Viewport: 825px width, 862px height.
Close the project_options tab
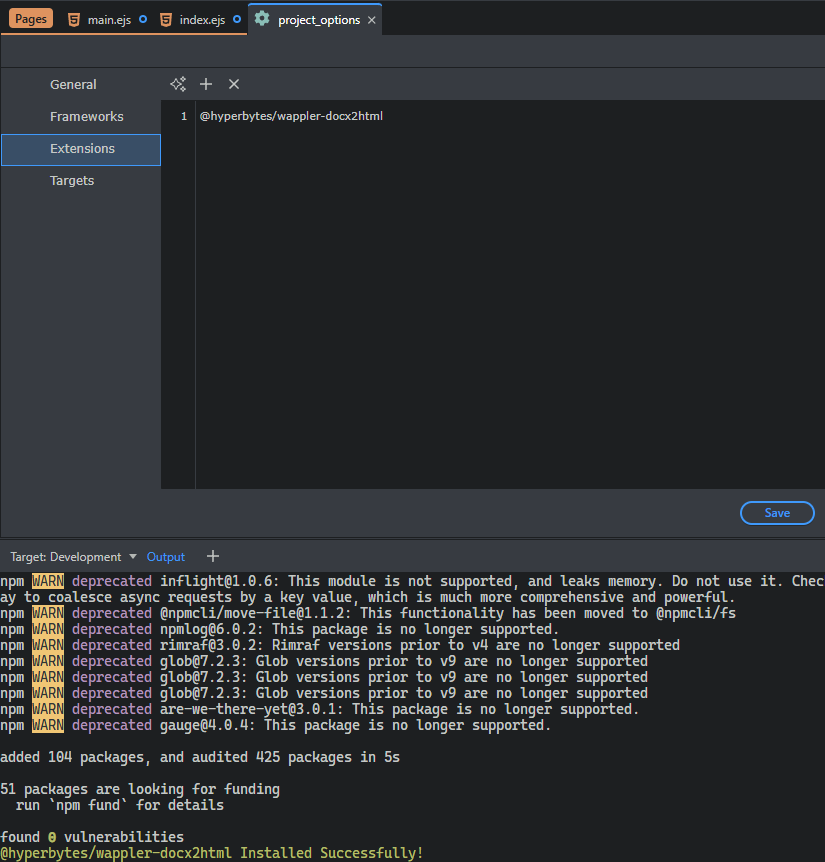coord(372,20)
